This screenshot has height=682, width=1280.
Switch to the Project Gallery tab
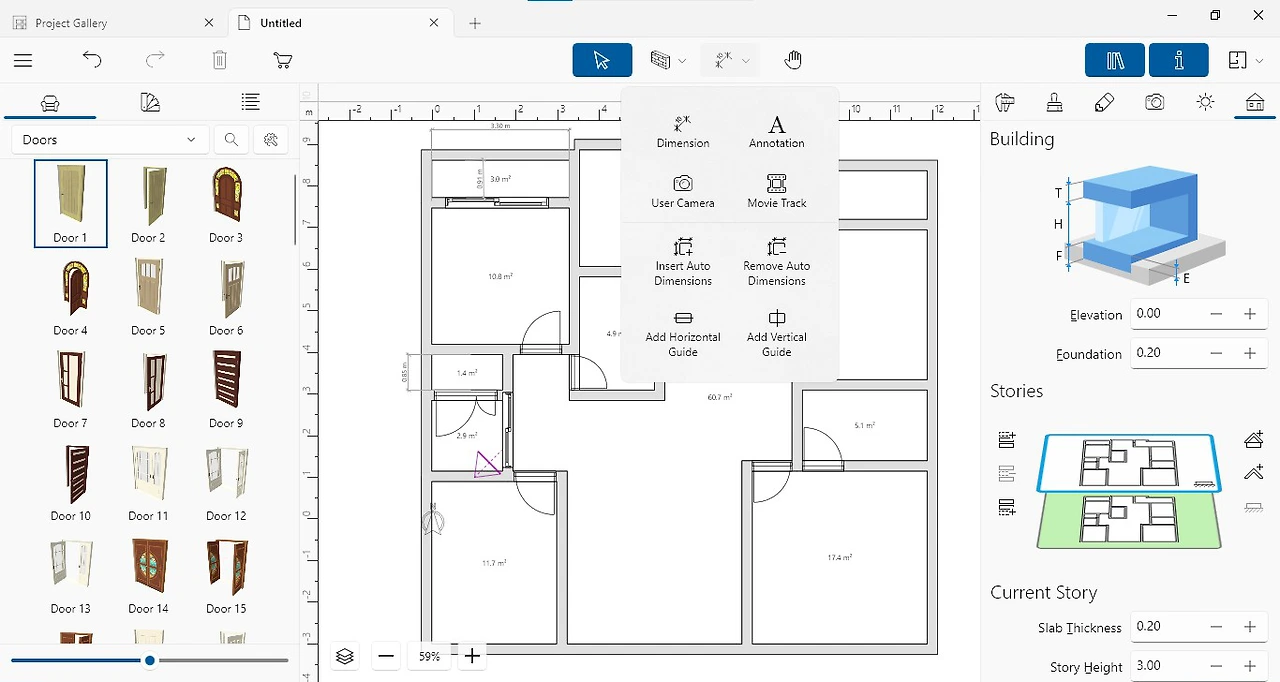[x=112, y=22]
